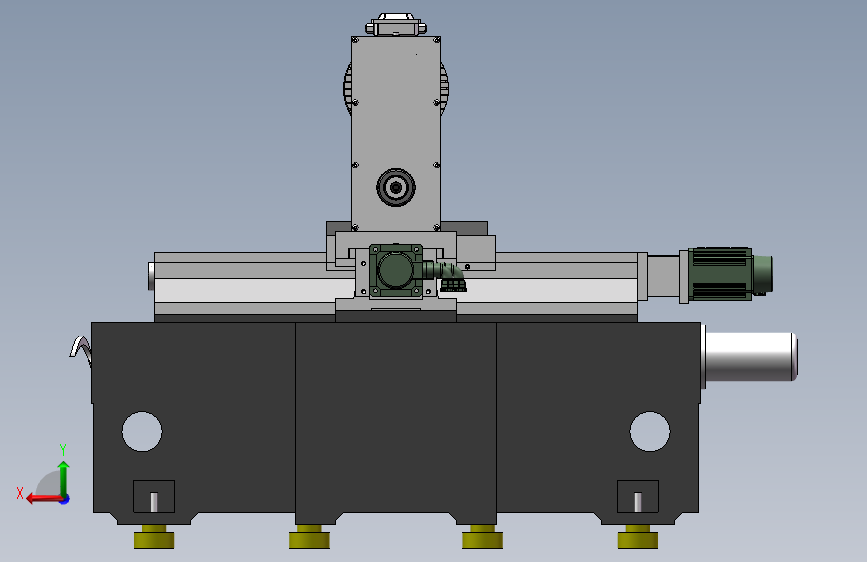Pick the right round hole in the base
Image resolution: width=867 pixels, height=562 pixels.
pyautogui.click(x=650, y=431)
